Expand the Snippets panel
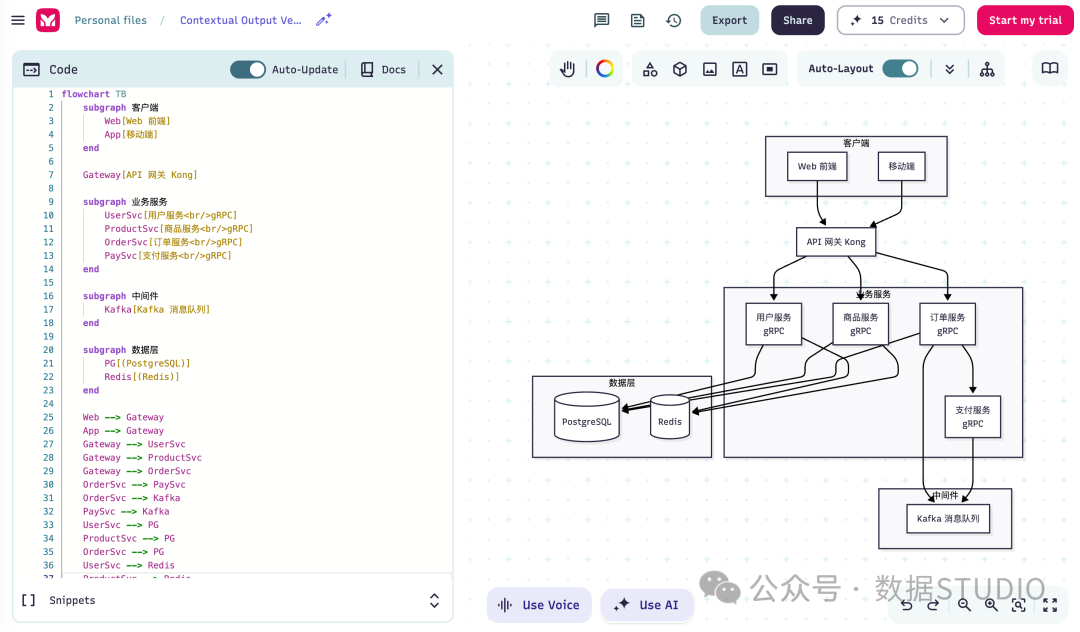The height and width of the screenshot is (632, 1080). coord(435,600)
